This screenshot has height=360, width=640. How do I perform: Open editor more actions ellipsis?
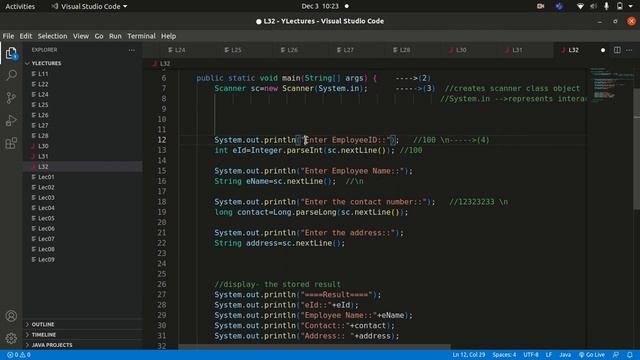[629, 50]
